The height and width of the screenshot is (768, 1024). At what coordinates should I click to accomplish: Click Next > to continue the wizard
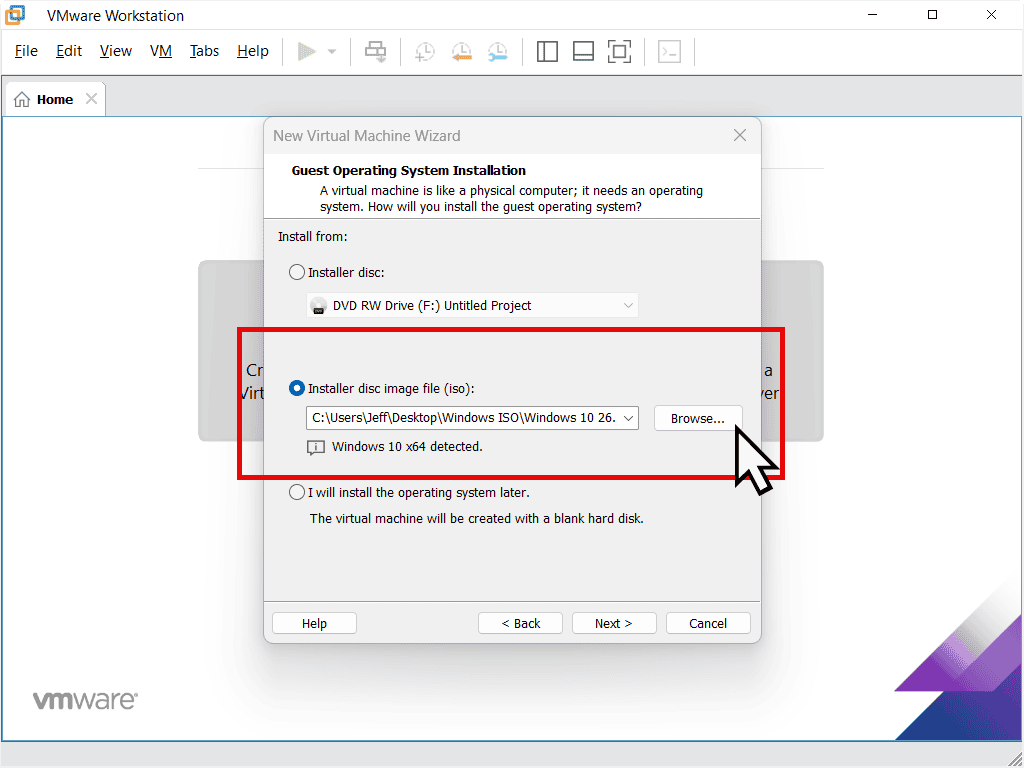(613, 623)
